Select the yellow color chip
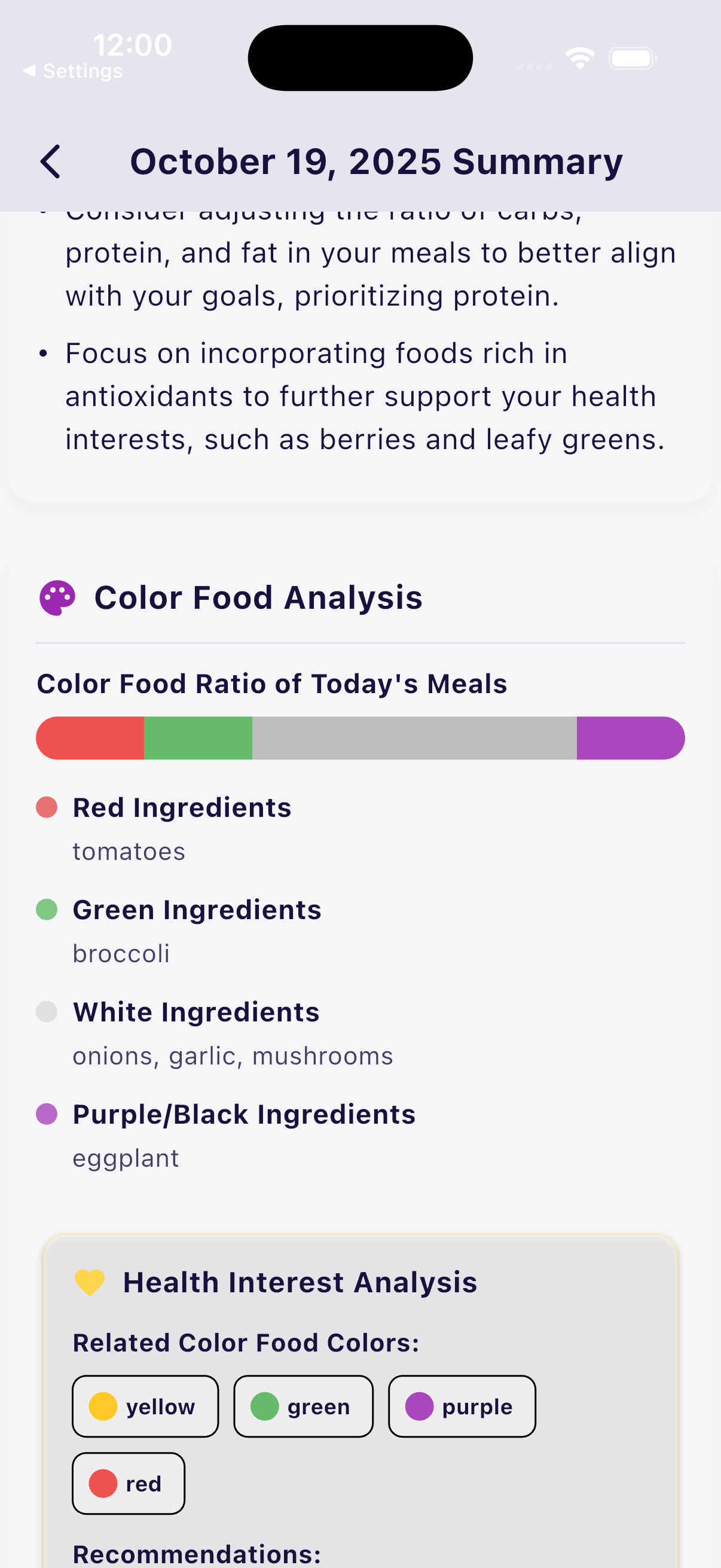This screenshot has width=721, height=1568. click(145, 1406)
